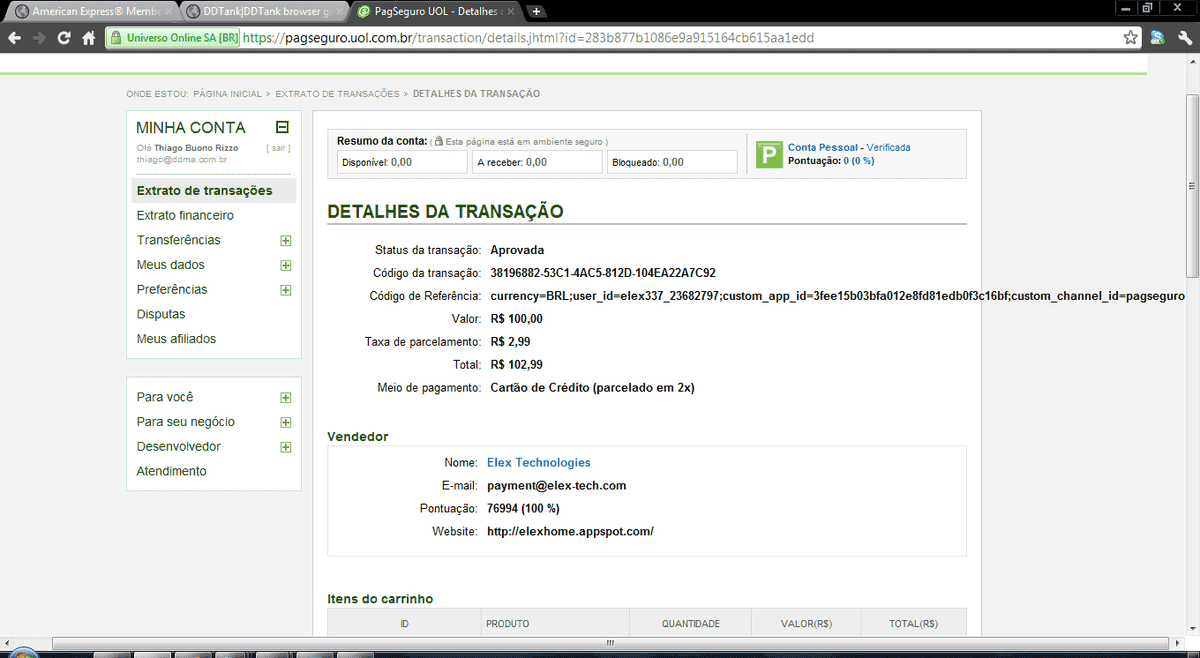1200x658 pixels.
Task: Click the sair logout link
Action: 278,148
